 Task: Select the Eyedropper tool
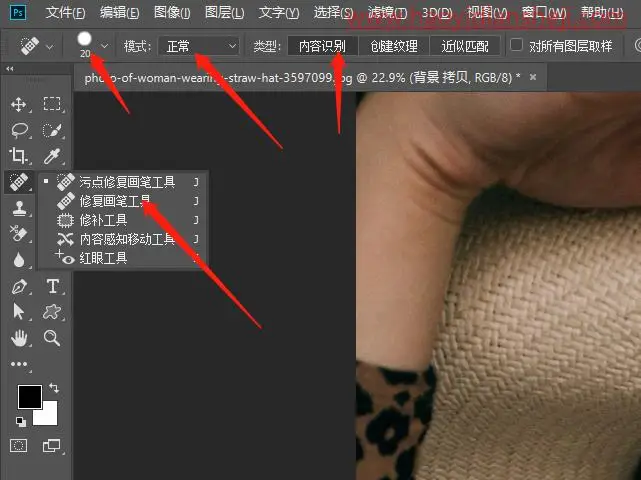(52, 156)
